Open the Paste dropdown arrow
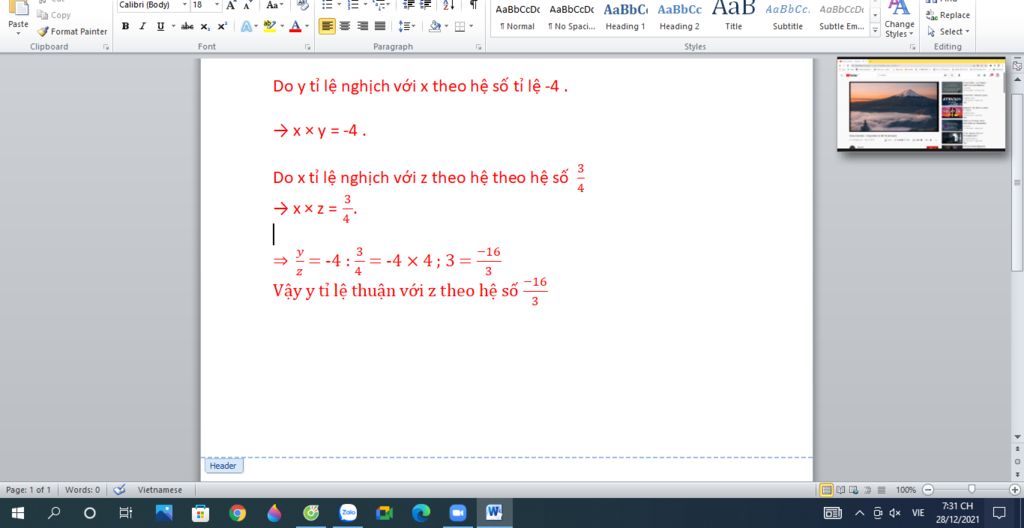 pos(18,33)
